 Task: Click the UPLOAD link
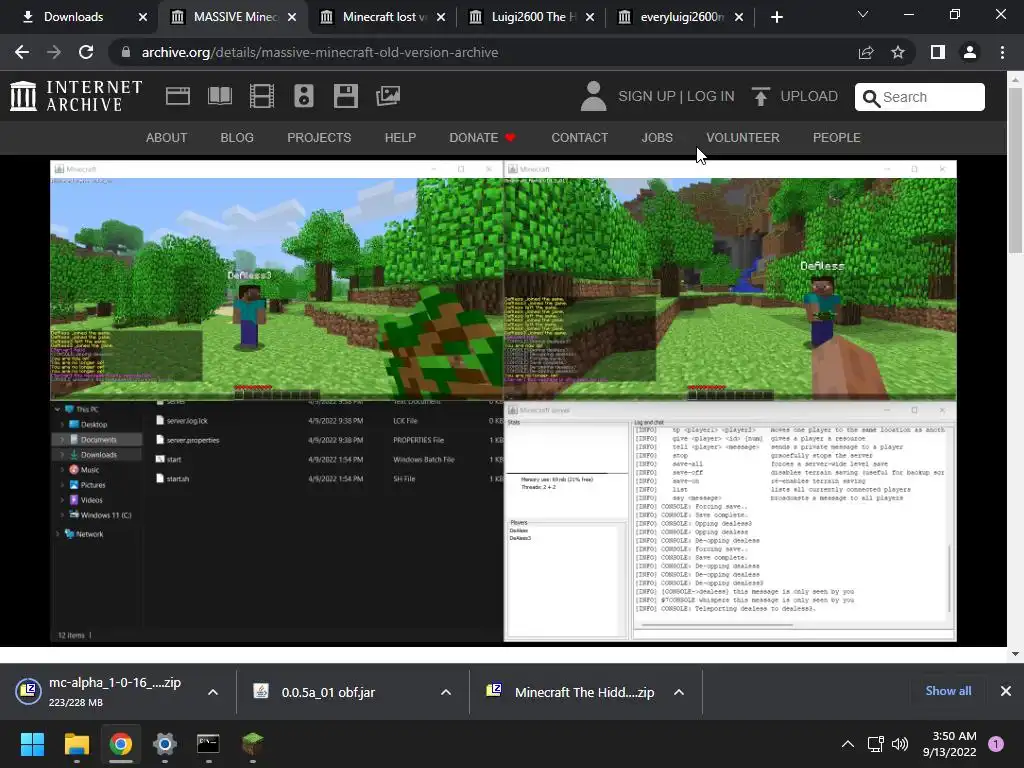pos(809,97)
